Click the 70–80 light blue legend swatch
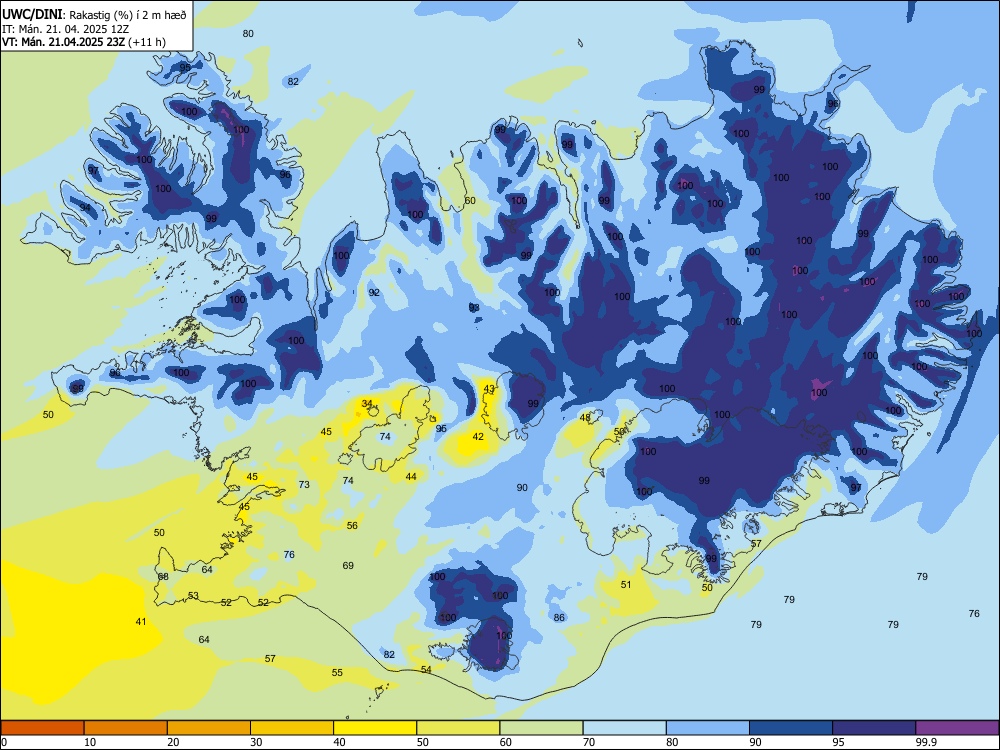This screenshot has height=750, width=1000. pos(624,728)
